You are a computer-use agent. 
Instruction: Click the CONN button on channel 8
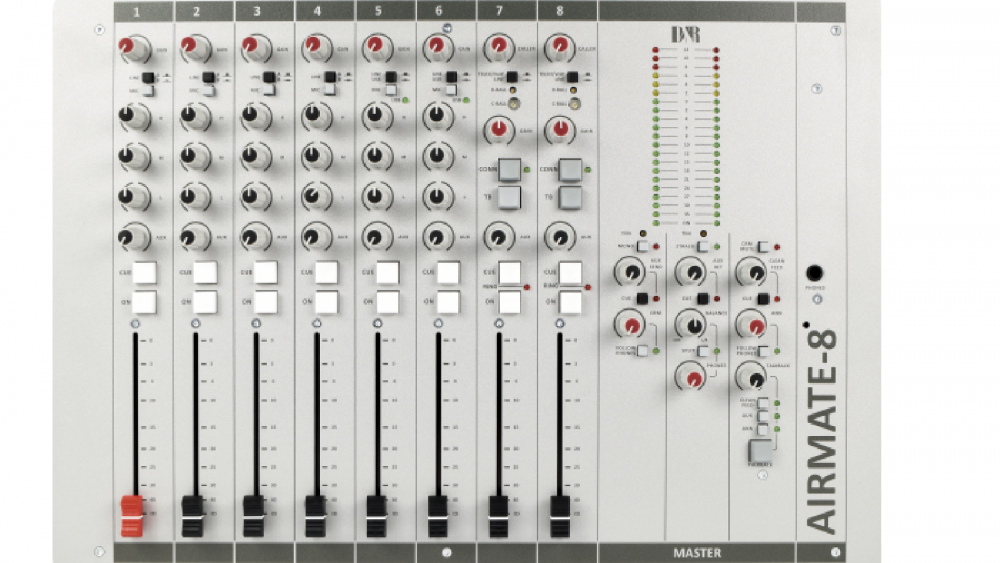(570, 170)
